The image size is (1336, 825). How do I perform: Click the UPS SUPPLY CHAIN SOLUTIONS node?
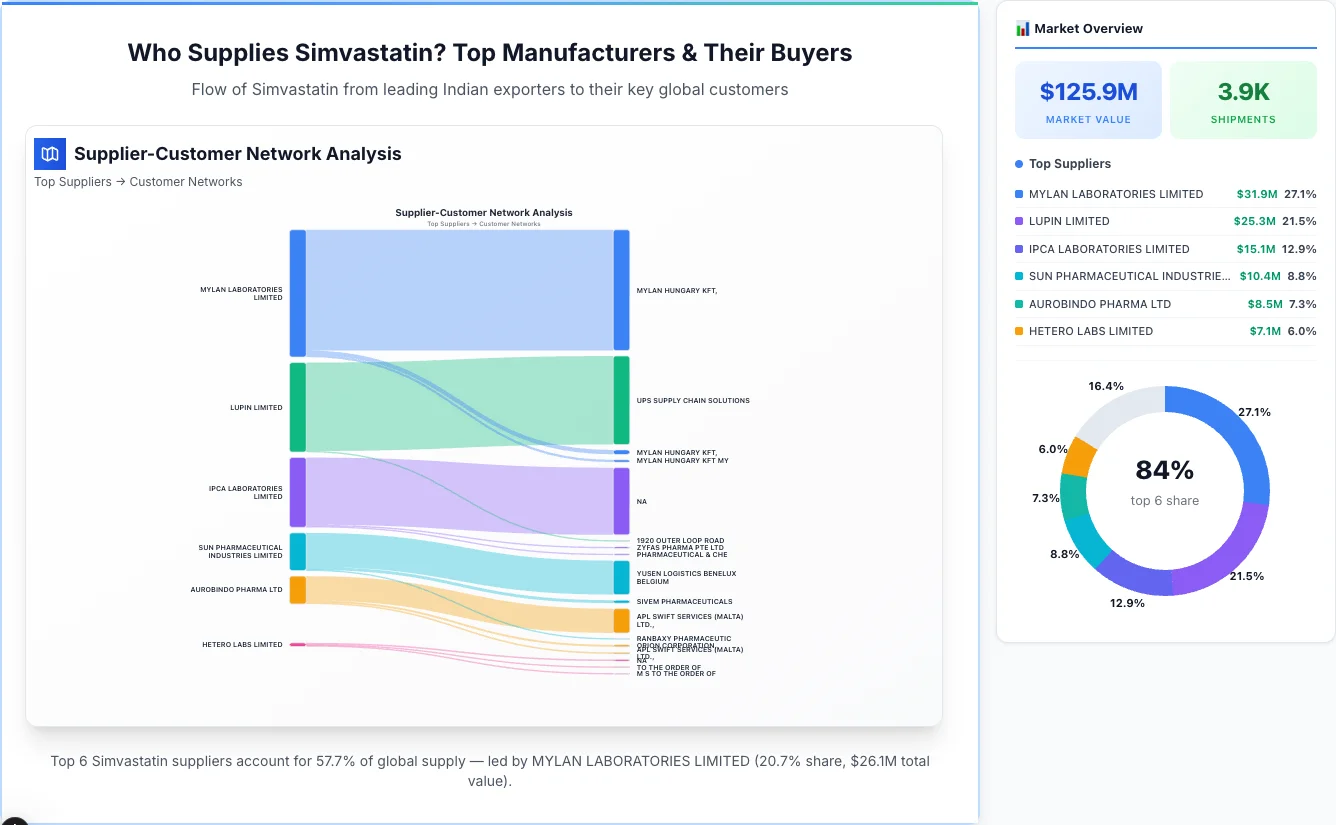coord(621,398)
